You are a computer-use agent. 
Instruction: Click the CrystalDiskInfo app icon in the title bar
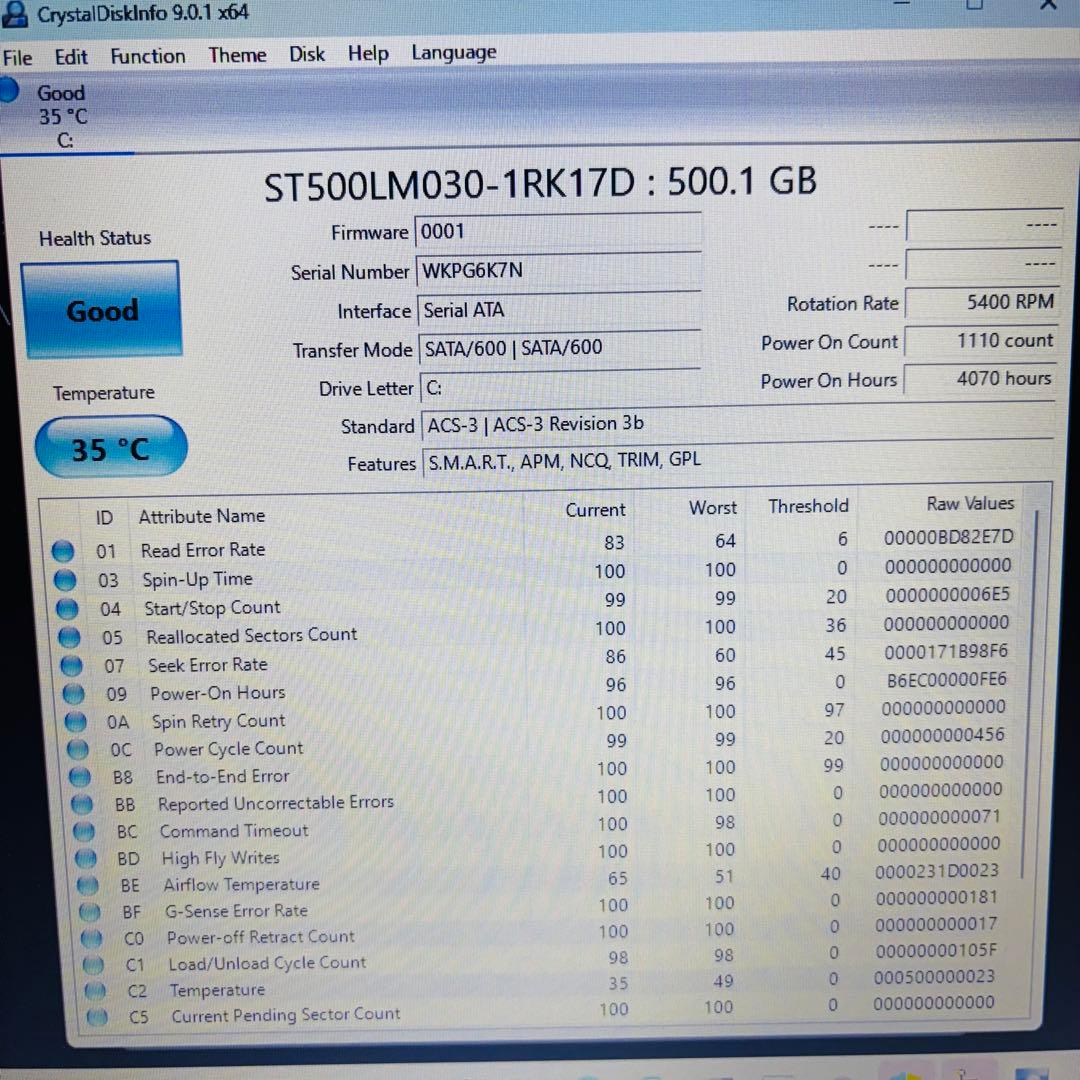pyautogui.click(x=16, y=12)
